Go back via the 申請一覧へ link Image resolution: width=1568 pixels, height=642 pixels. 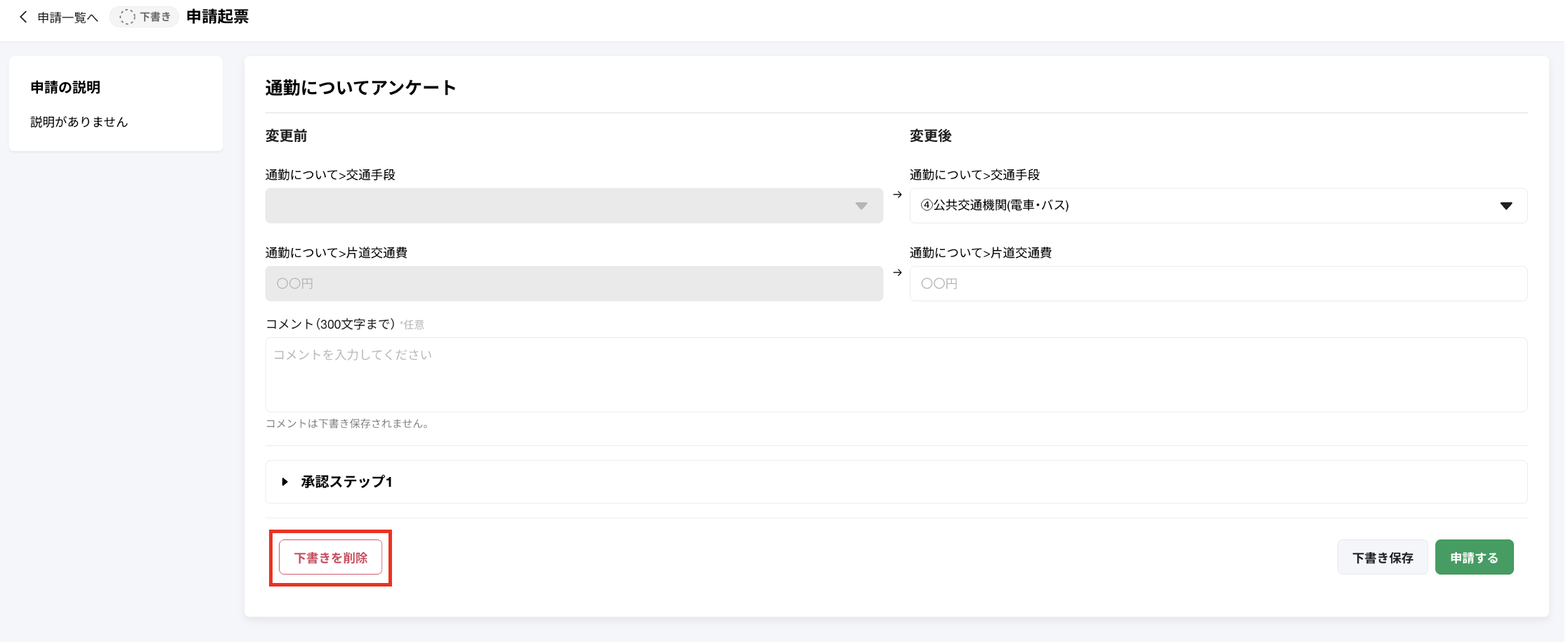(x=67, y=18)
